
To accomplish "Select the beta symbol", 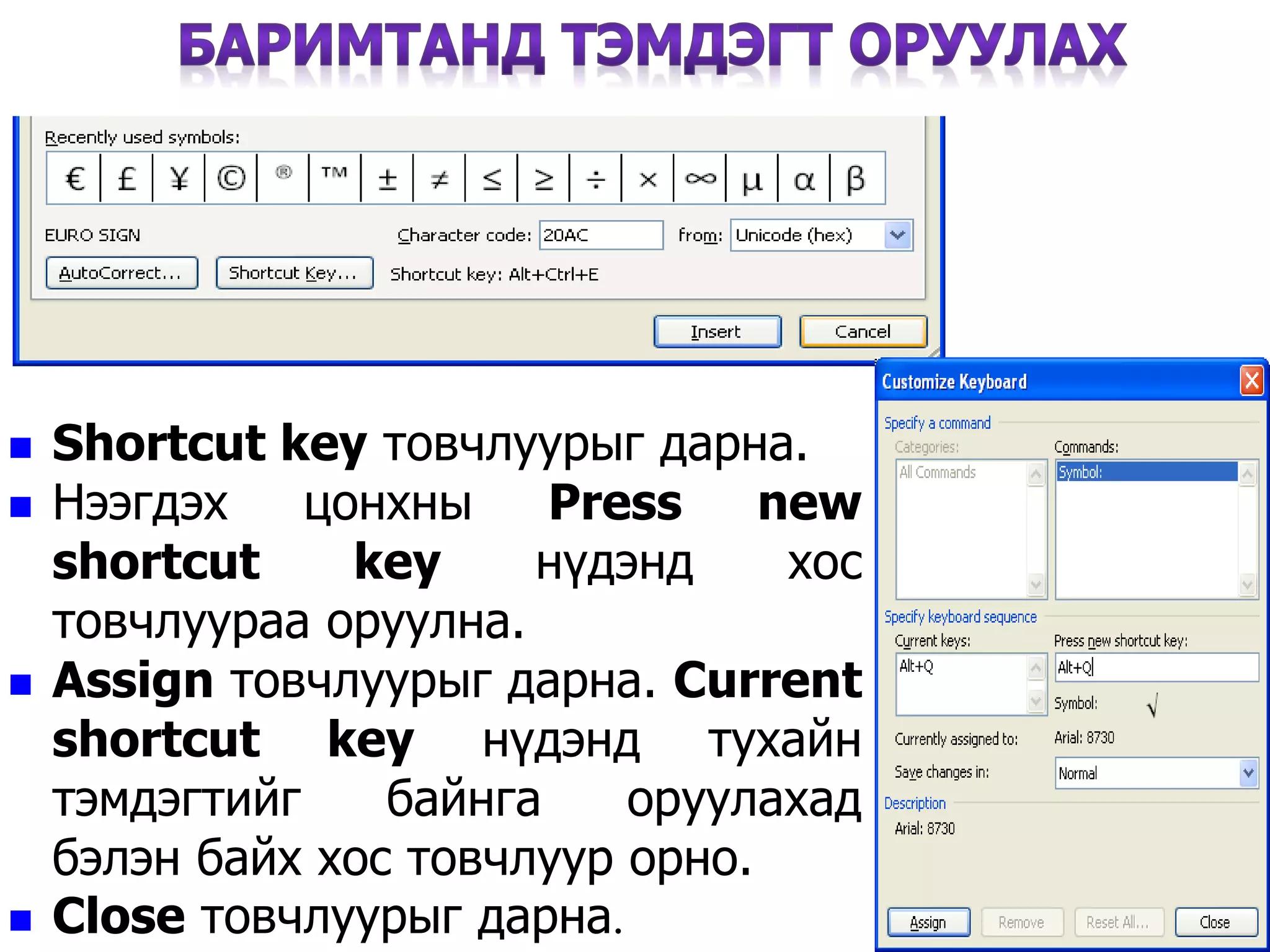I will pos(856,178).
